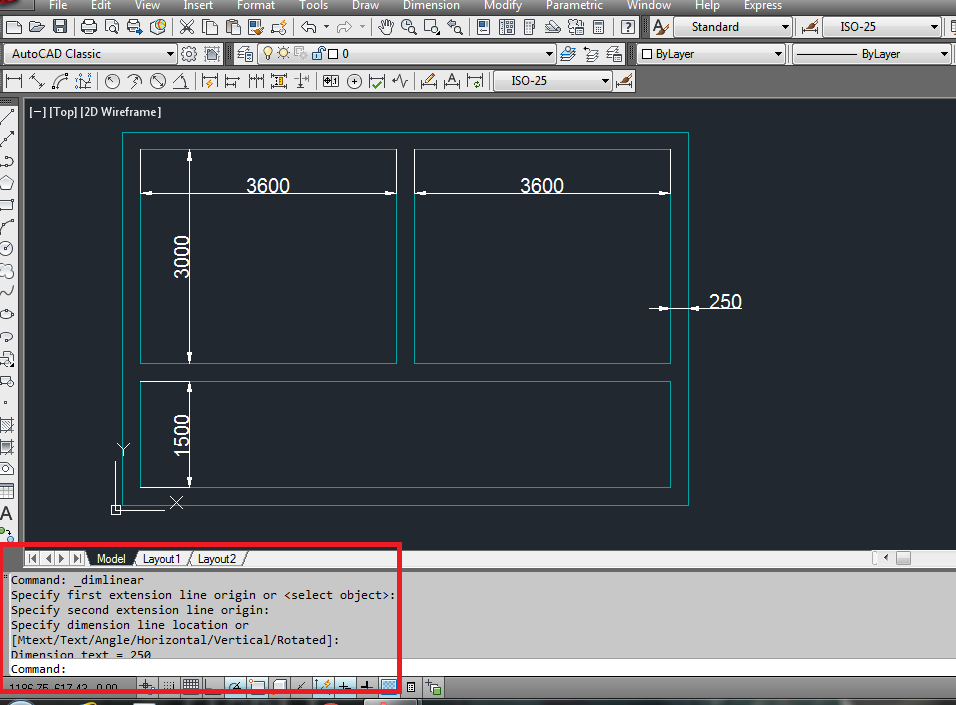This screenshot has height=705, width=956.
Task: Click the Undo button
Action: point(308,27)
